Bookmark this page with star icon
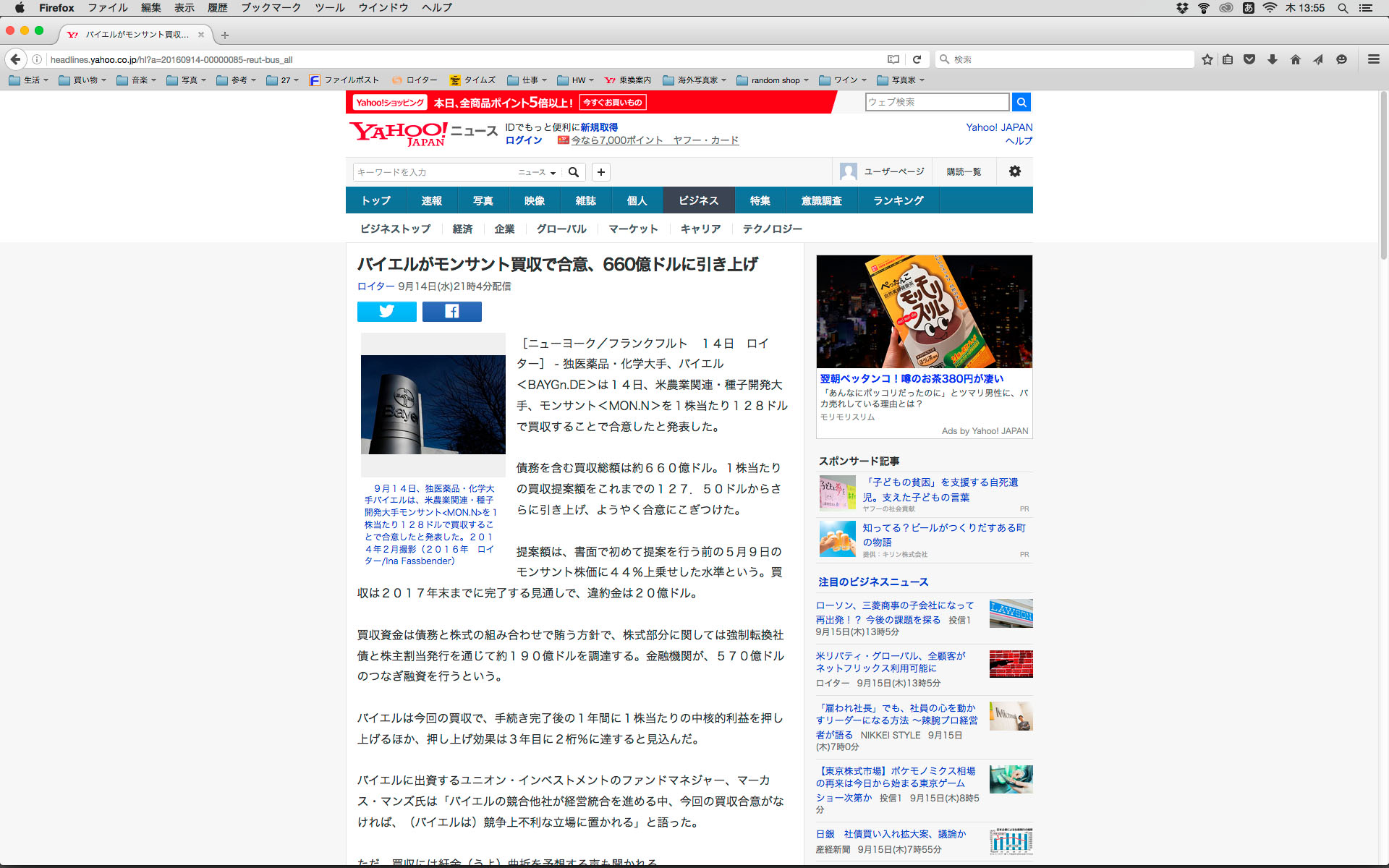 [1207, 59]
